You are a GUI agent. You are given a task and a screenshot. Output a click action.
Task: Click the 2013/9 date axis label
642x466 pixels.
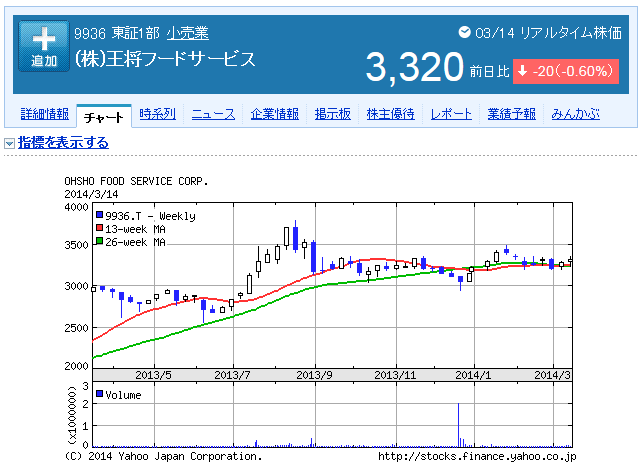[314, 375]
